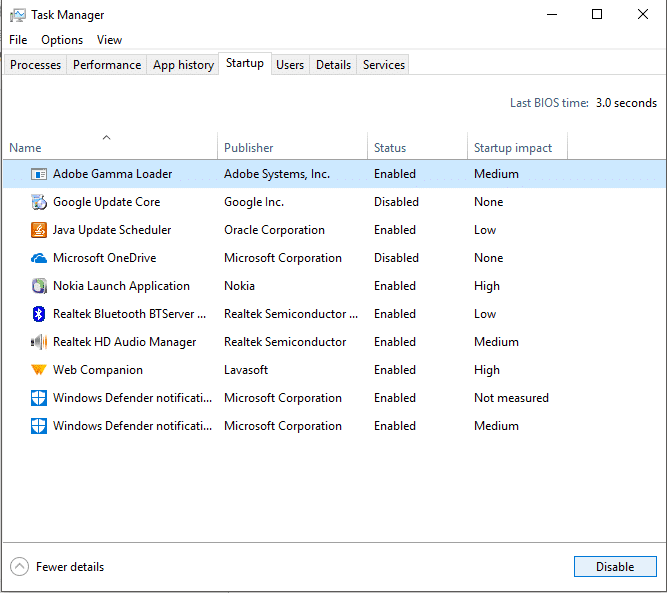Click the Not measured impact value
Viewport: 667px width, 593px height.
tap(511, 398)
